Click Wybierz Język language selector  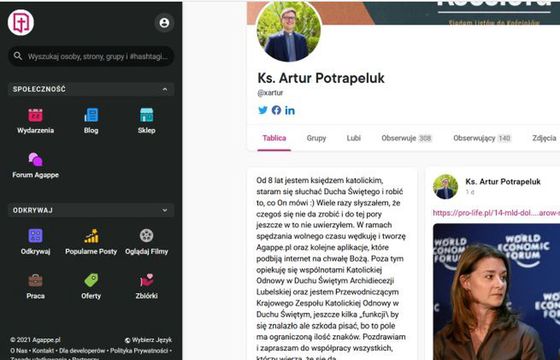(148, 340)
